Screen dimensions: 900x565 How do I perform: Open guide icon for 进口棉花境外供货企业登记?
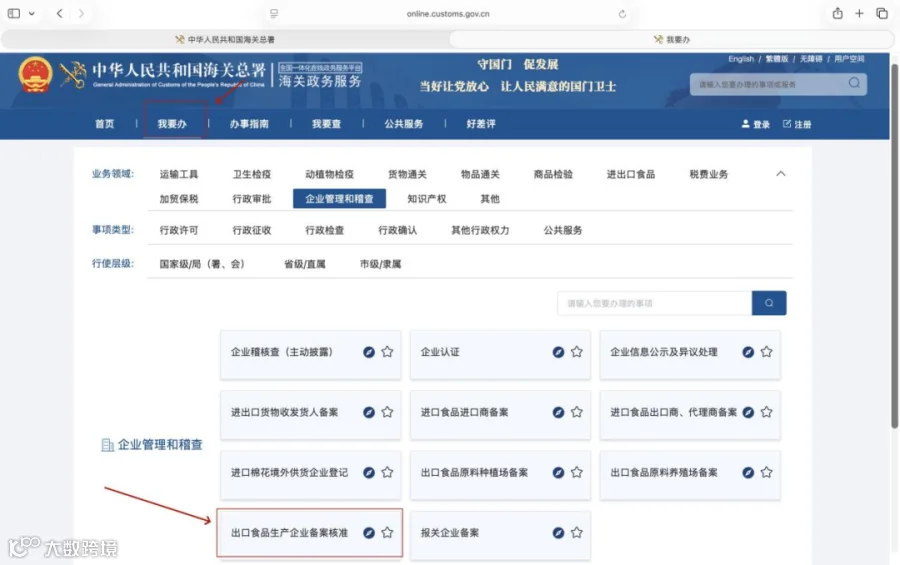pos(368,473)
